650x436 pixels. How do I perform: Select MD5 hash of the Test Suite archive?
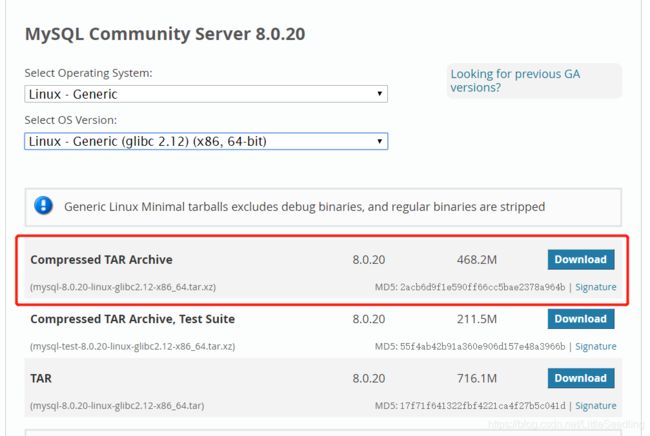point(483,346)
